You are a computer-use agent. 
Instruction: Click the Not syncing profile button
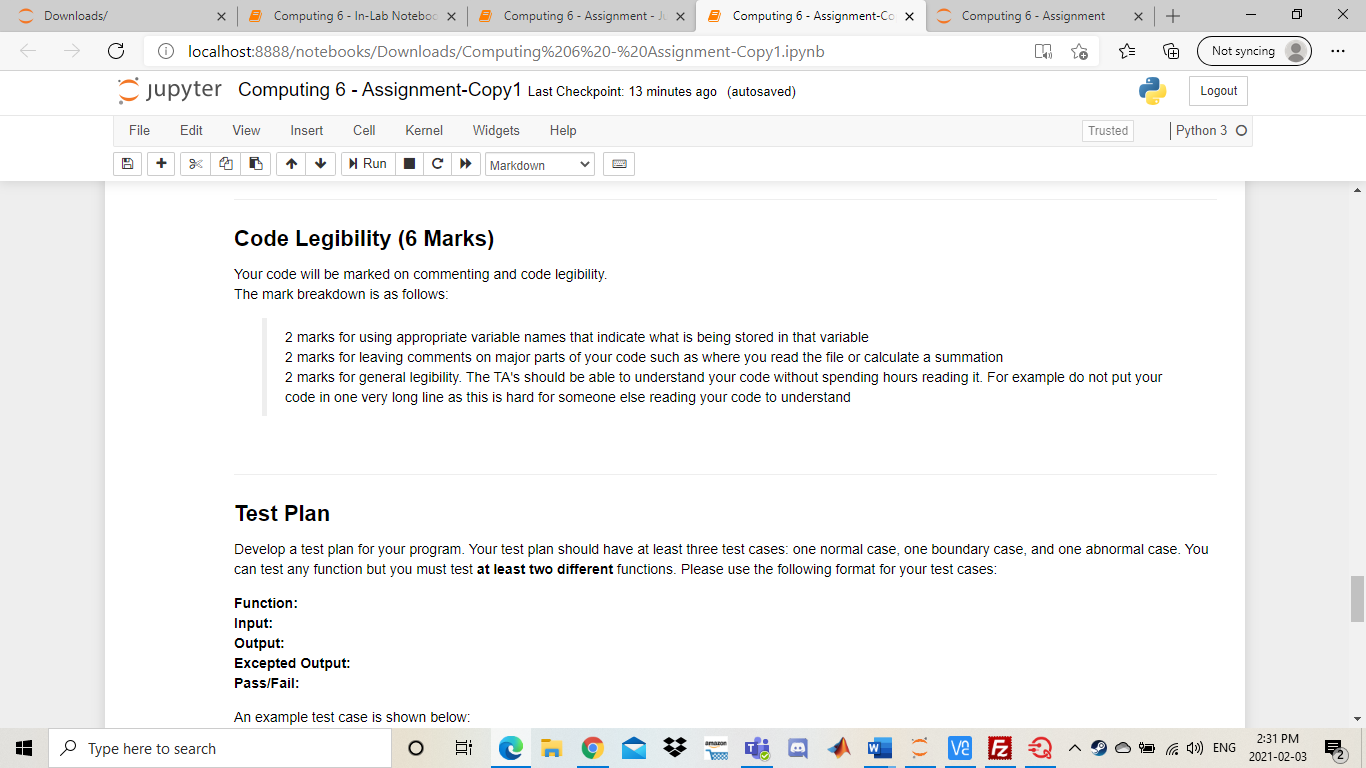(x=1254, y=51)
